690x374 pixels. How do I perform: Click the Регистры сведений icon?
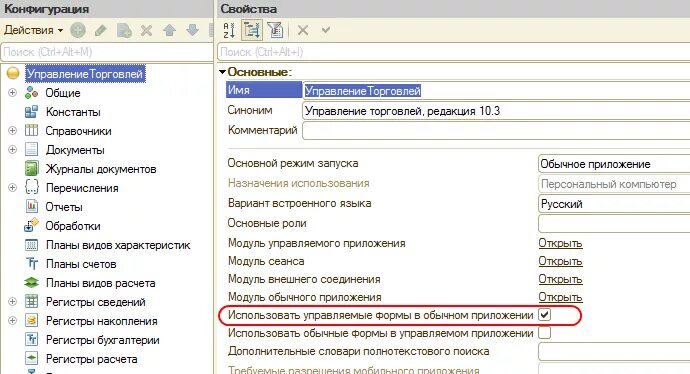click(31, 301)
